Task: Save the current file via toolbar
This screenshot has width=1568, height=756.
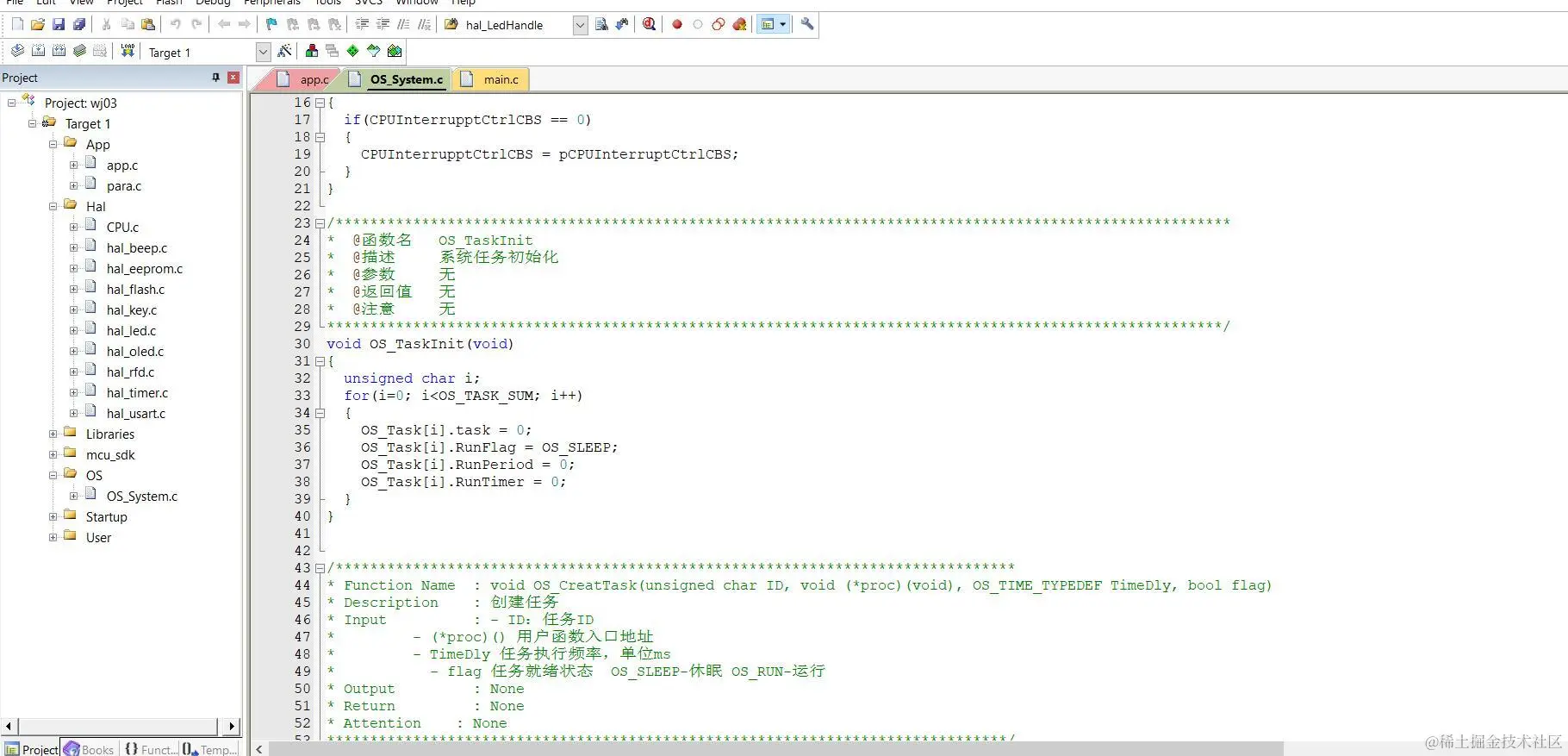Action: (x=59, y=24)
